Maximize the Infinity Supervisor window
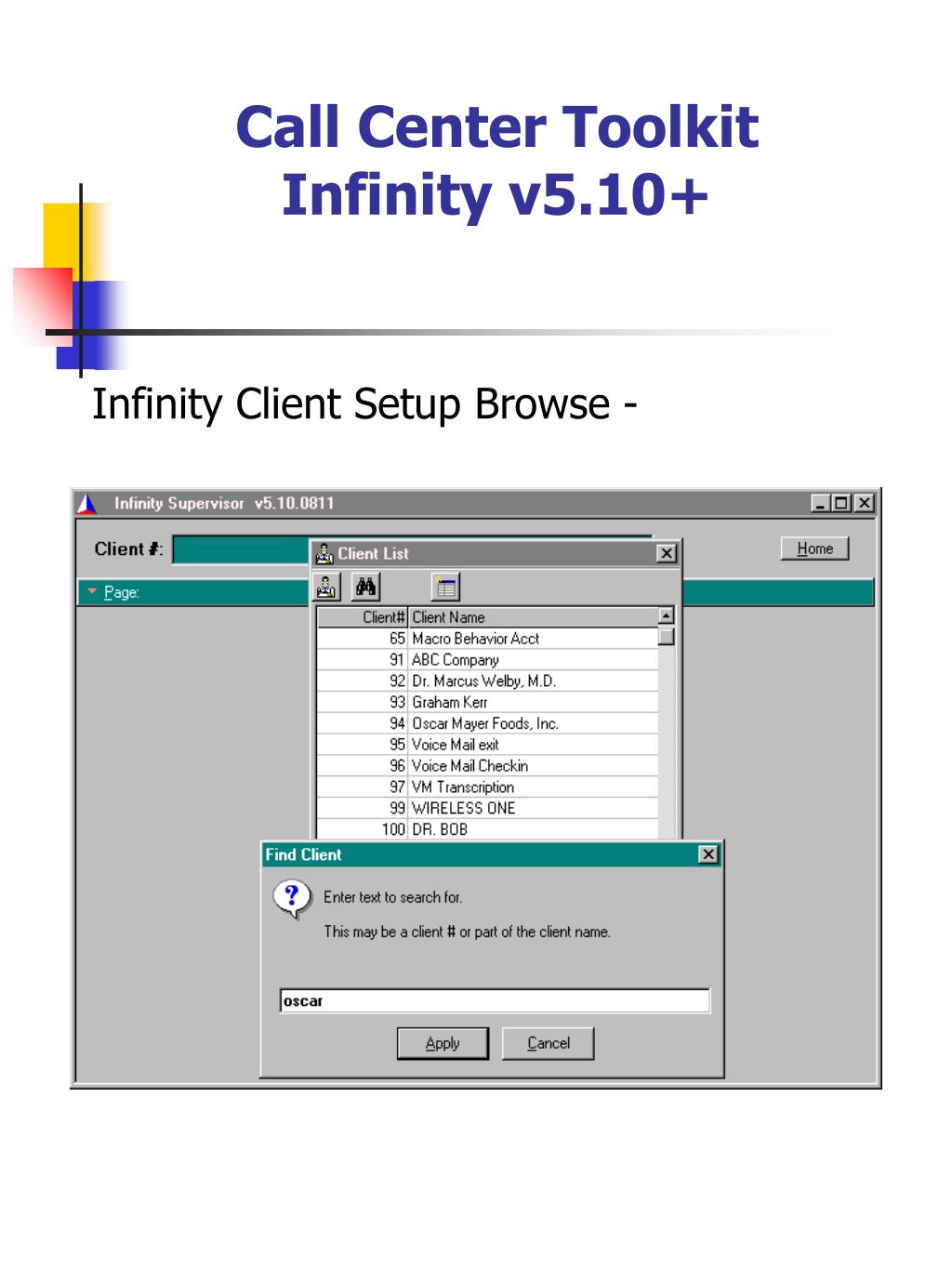 (x=841, y=504)
